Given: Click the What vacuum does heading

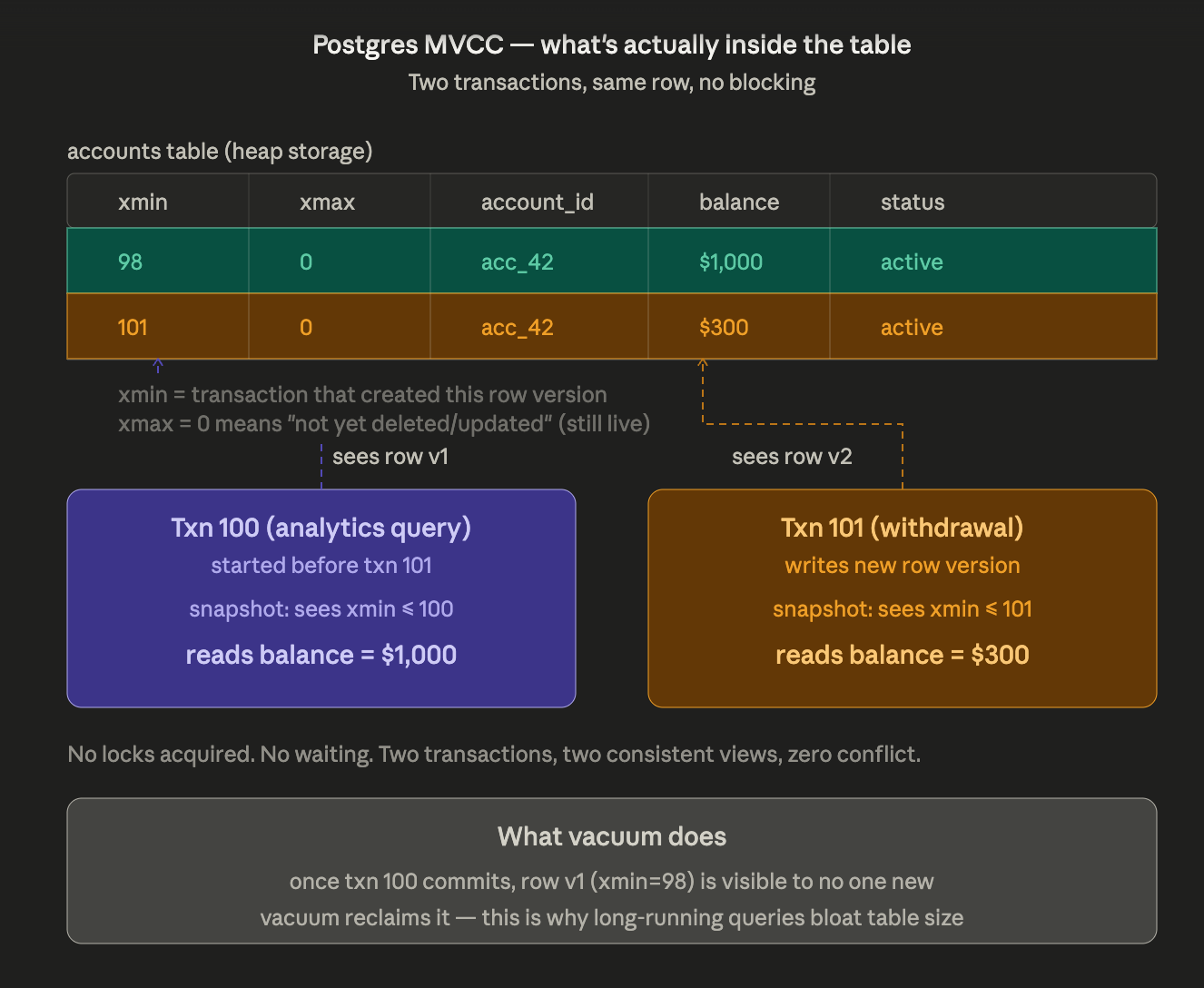Looking at the screenshot, I should coord(612,836).
